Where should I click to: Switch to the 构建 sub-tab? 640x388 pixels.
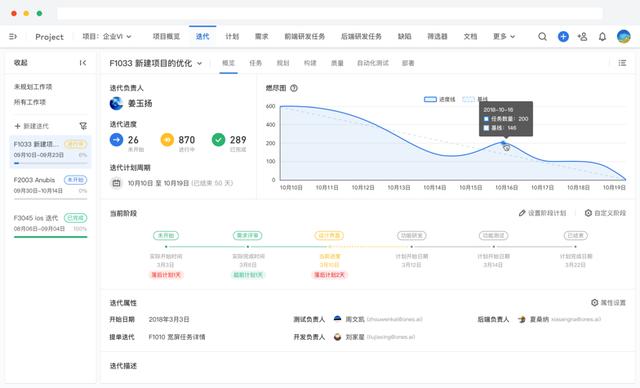[x=310, y=63]
